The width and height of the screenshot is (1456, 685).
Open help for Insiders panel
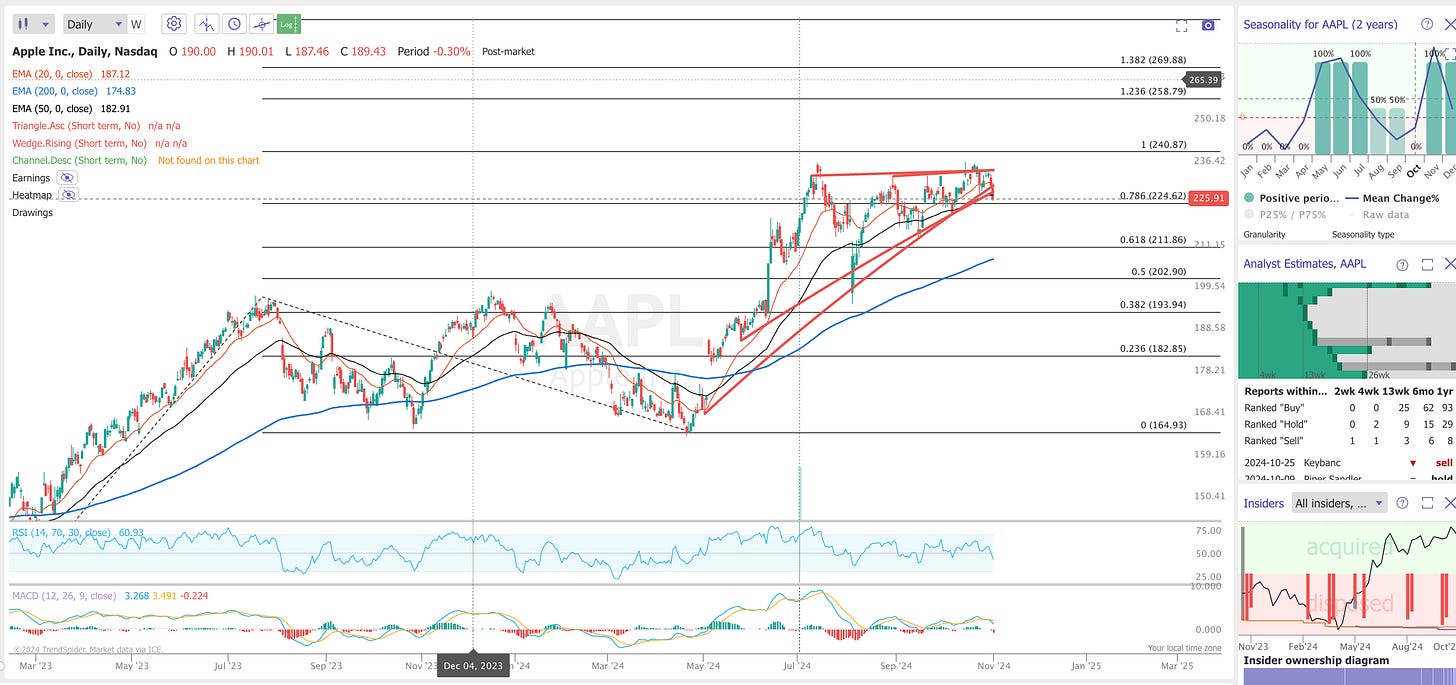coord(1402,503)
